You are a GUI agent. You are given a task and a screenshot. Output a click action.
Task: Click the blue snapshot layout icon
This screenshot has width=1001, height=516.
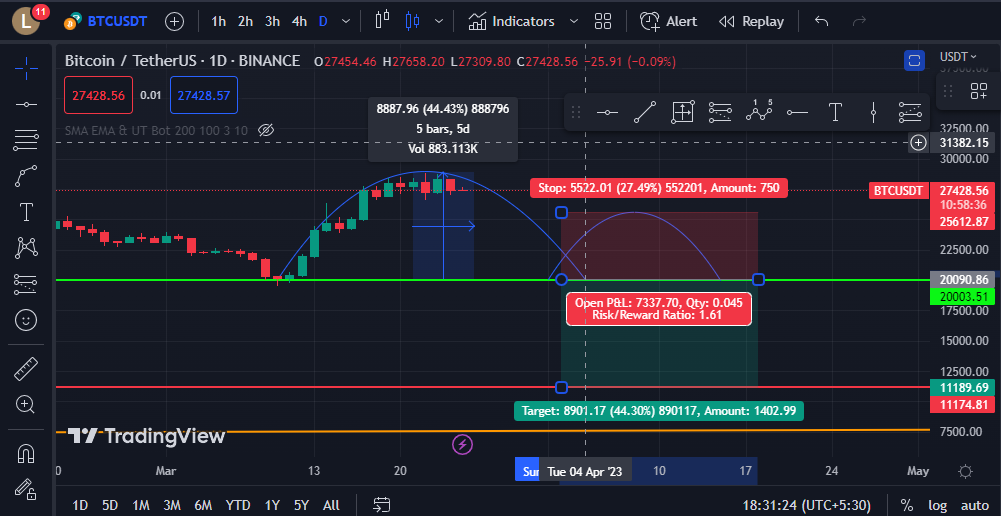tap(914, 61)
